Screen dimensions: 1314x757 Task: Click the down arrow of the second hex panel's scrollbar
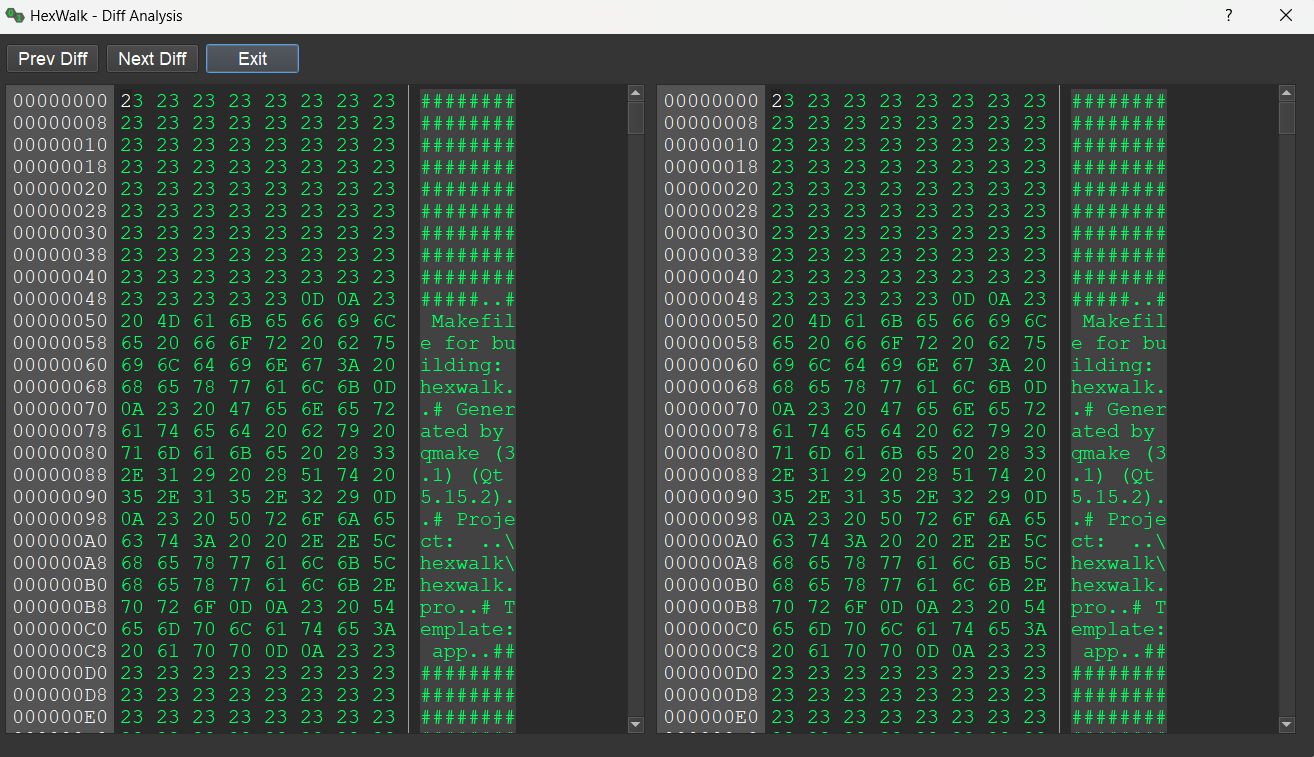click(x=1286, y=725)
